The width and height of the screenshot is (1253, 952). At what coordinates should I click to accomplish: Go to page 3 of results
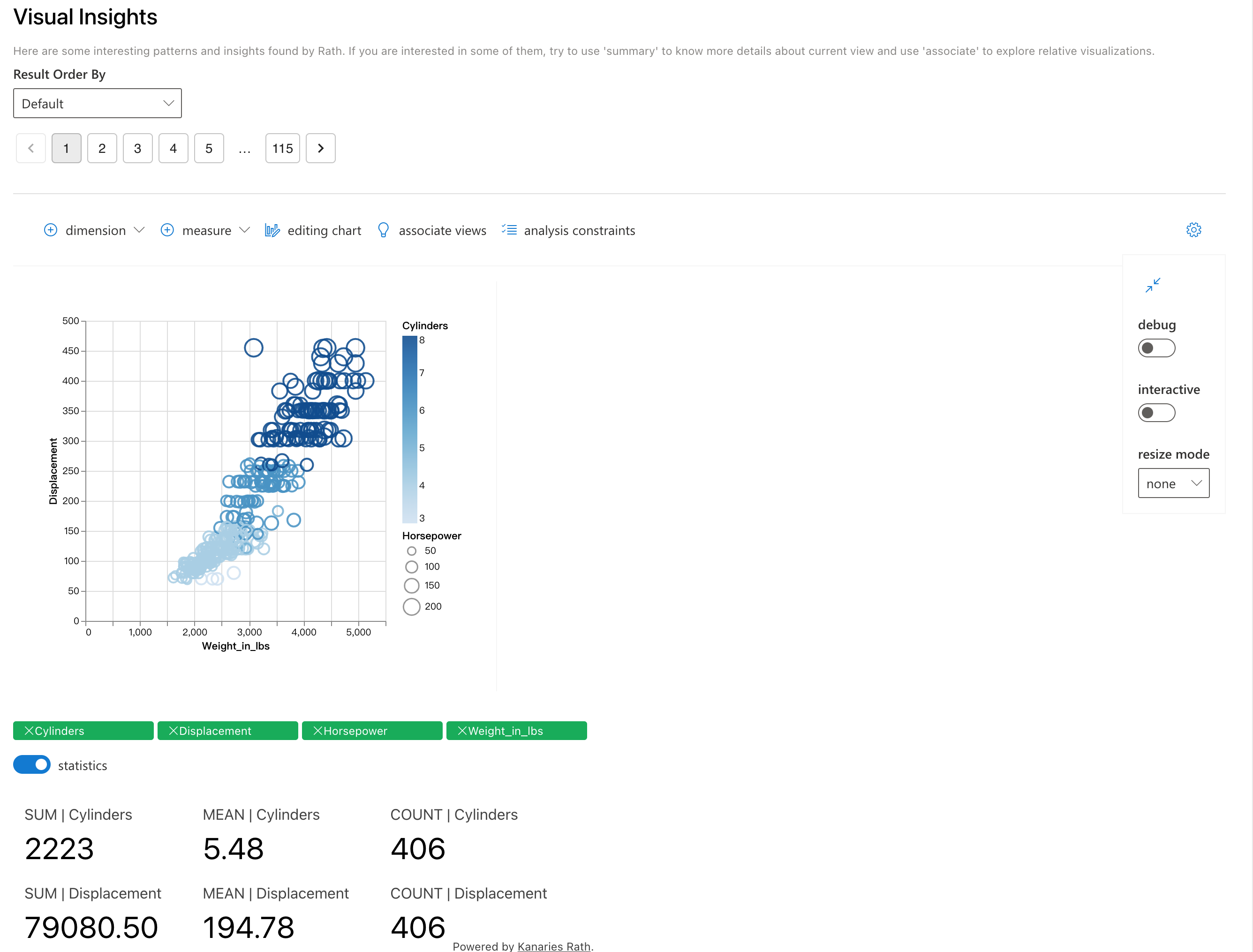point(138,149)
